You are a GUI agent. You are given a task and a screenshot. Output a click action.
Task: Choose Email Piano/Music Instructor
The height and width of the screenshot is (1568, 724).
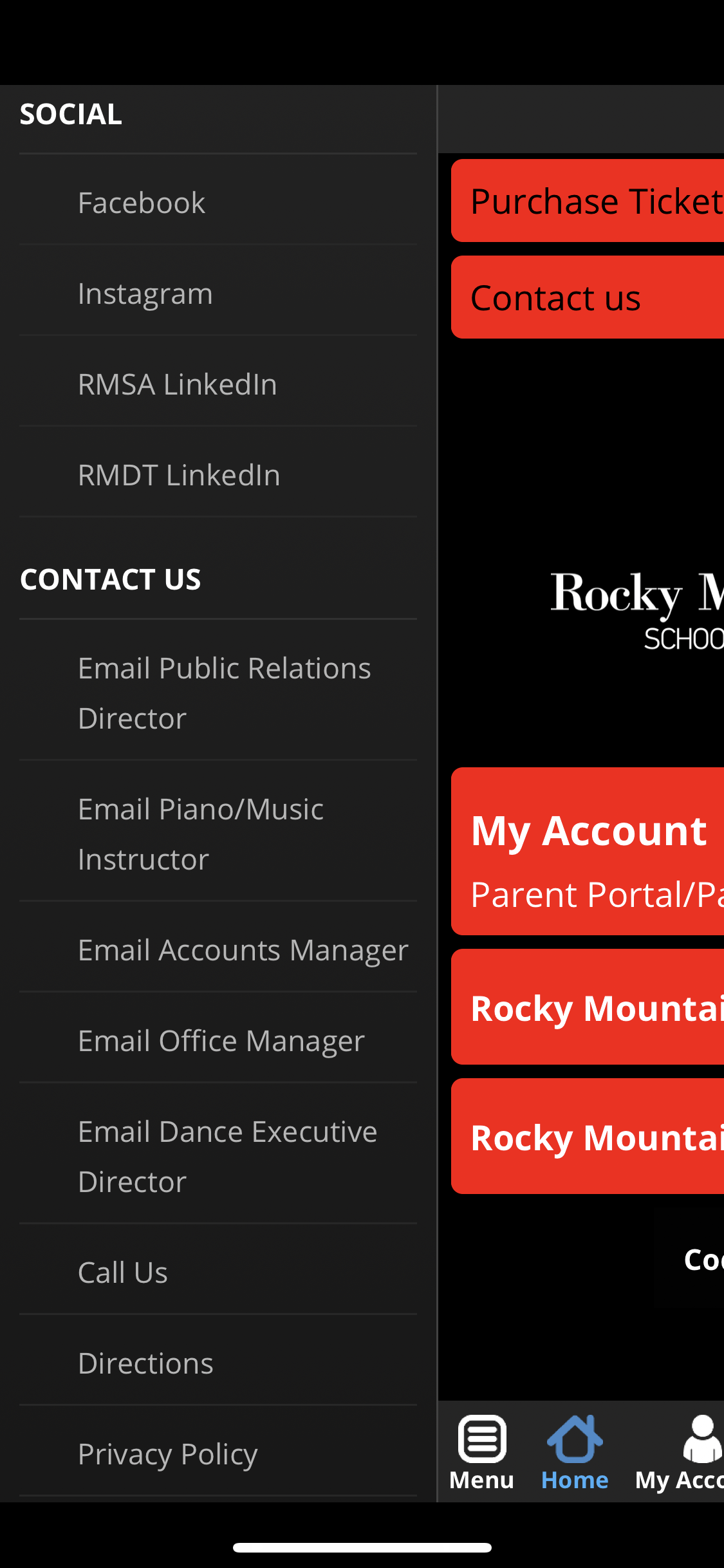(x=218, y=834)
